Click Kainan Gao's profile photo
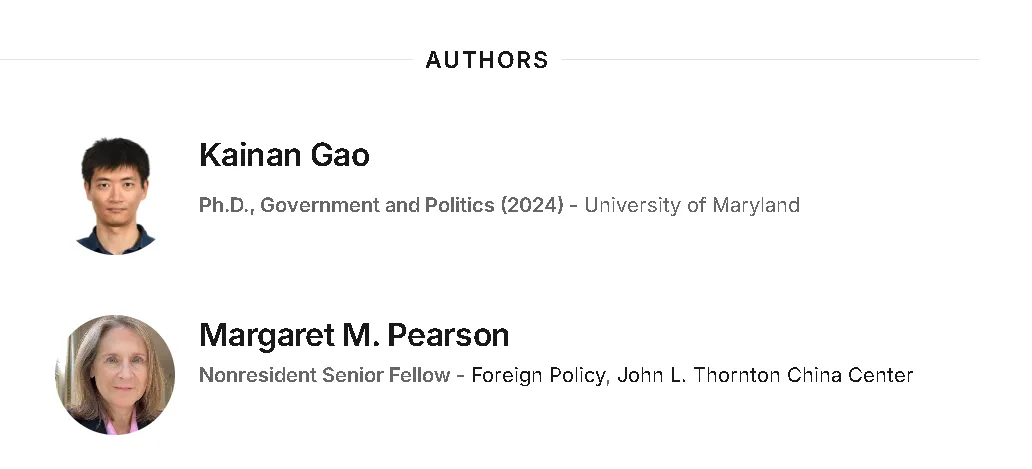The width and height of the screenshot is (1032, 469). click(115, 196)
